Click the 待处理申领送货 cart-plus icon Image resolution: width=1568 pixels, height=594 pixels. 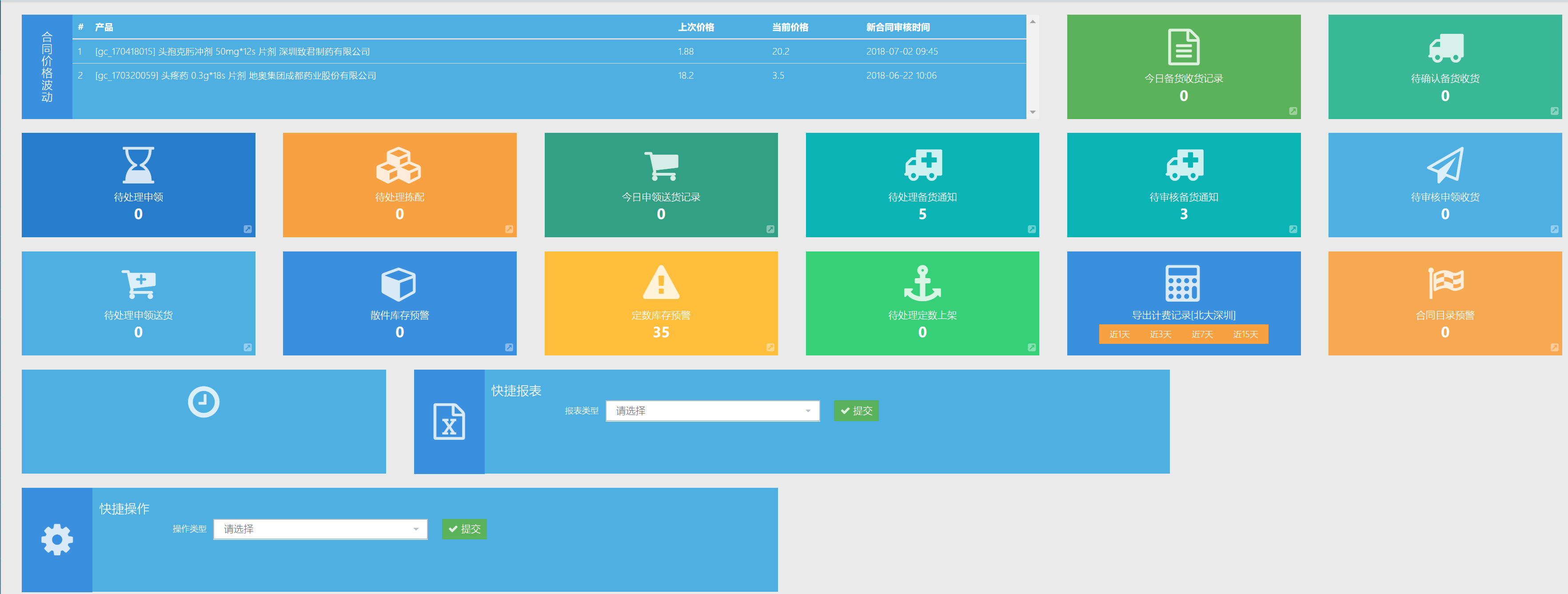(139, 283)
